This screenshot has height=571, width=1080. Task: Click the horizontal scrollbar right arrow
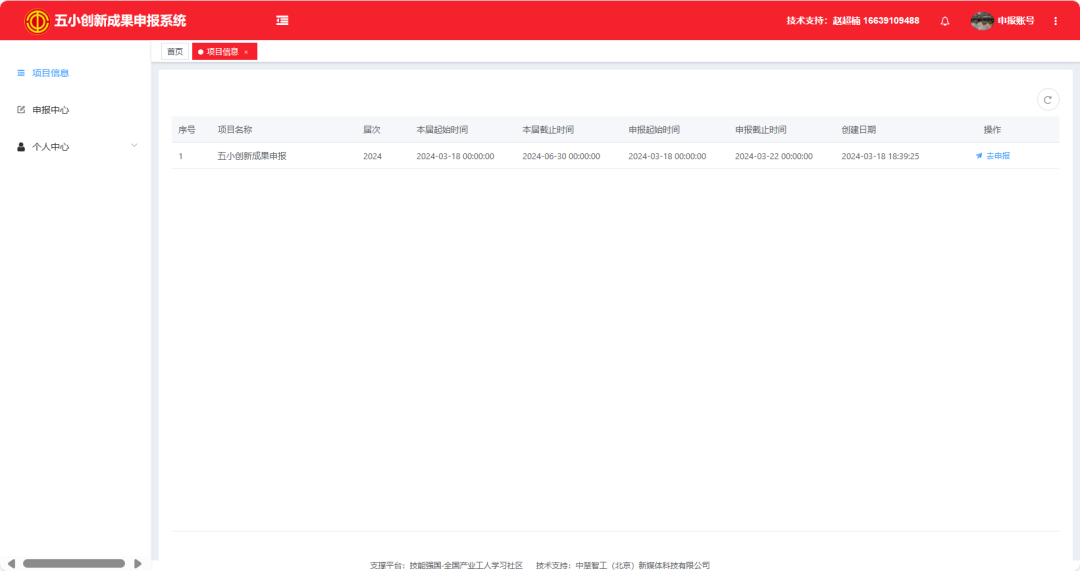click(138, 563)
